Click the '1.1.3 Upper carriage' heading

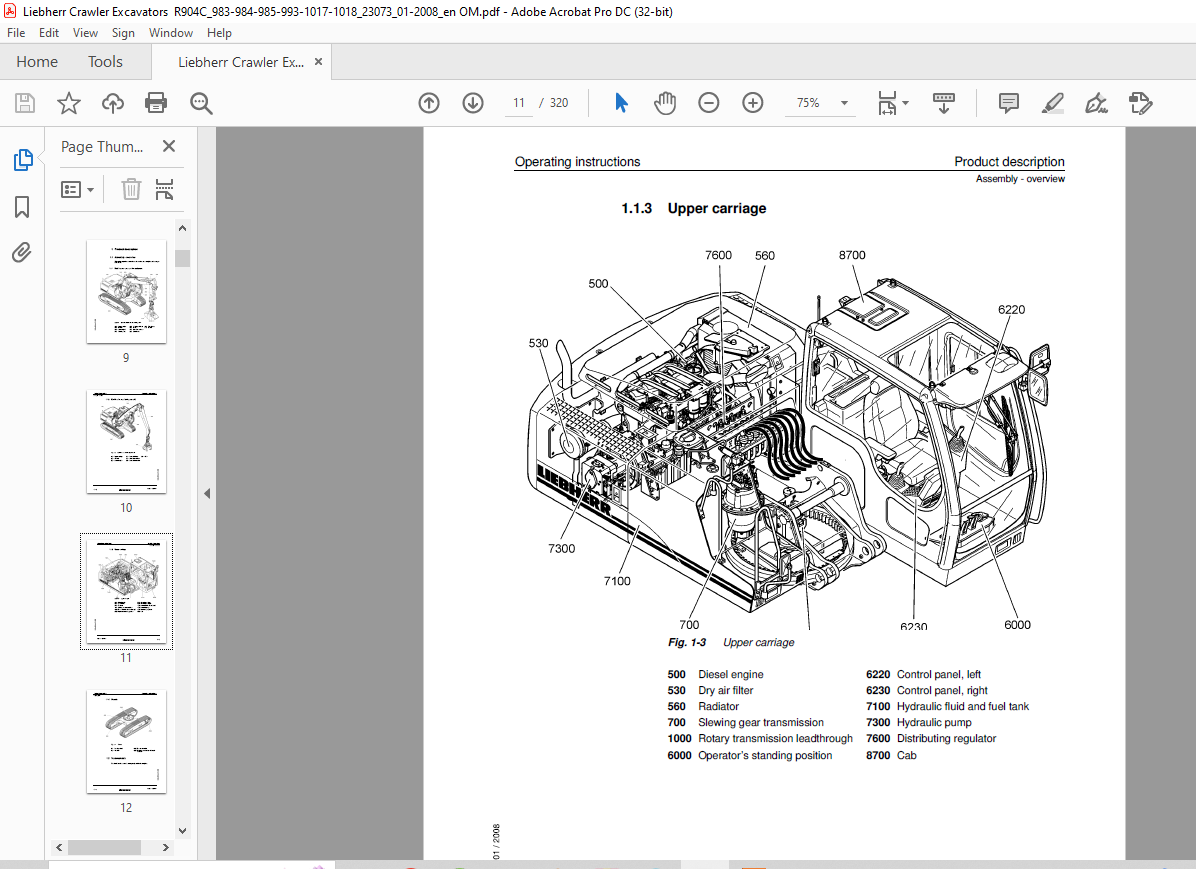coord(693,208)
